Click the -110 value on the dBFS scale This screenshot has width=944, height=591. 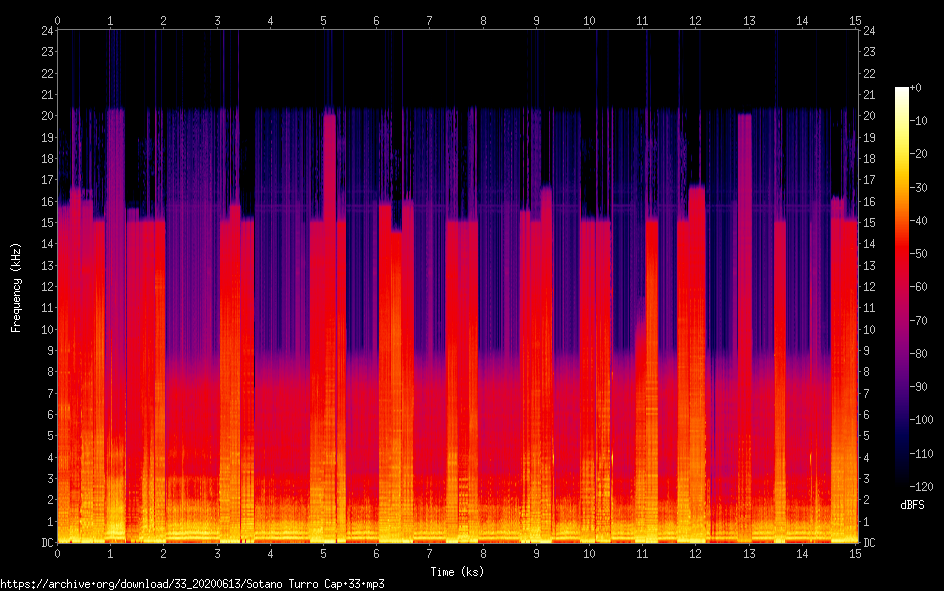tap(922, 454)
